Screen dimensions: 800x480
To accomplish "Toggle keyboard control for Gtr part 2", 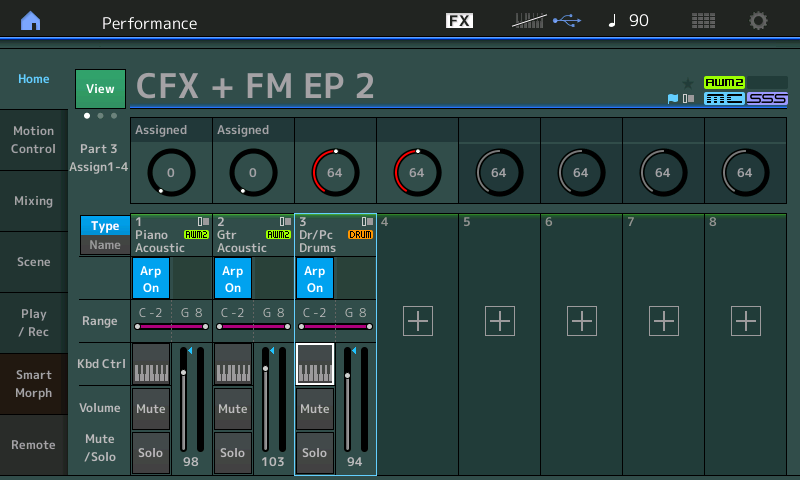I will (x=233, y=364).
